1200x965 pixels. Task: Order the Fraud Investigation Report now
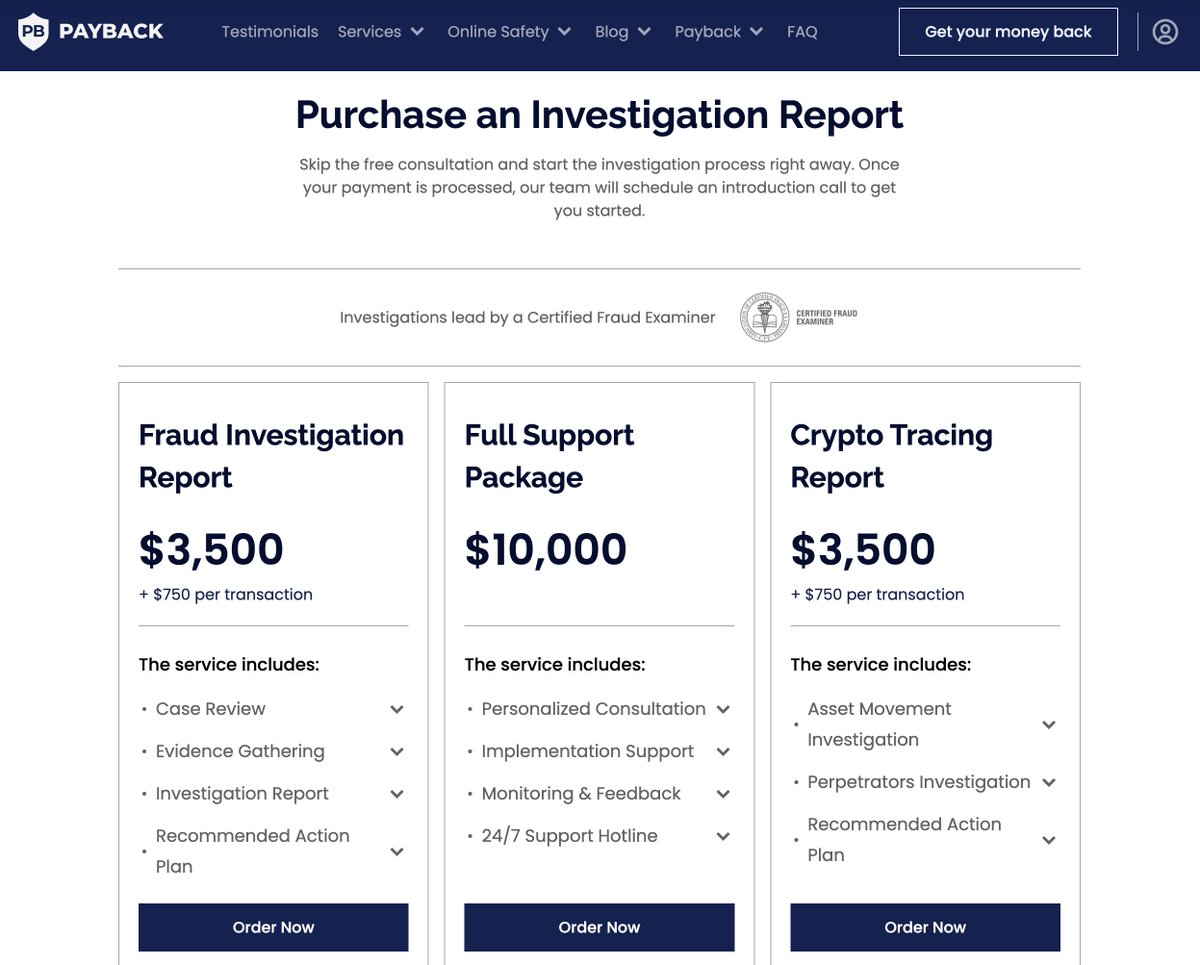click(x=273, y=927)
